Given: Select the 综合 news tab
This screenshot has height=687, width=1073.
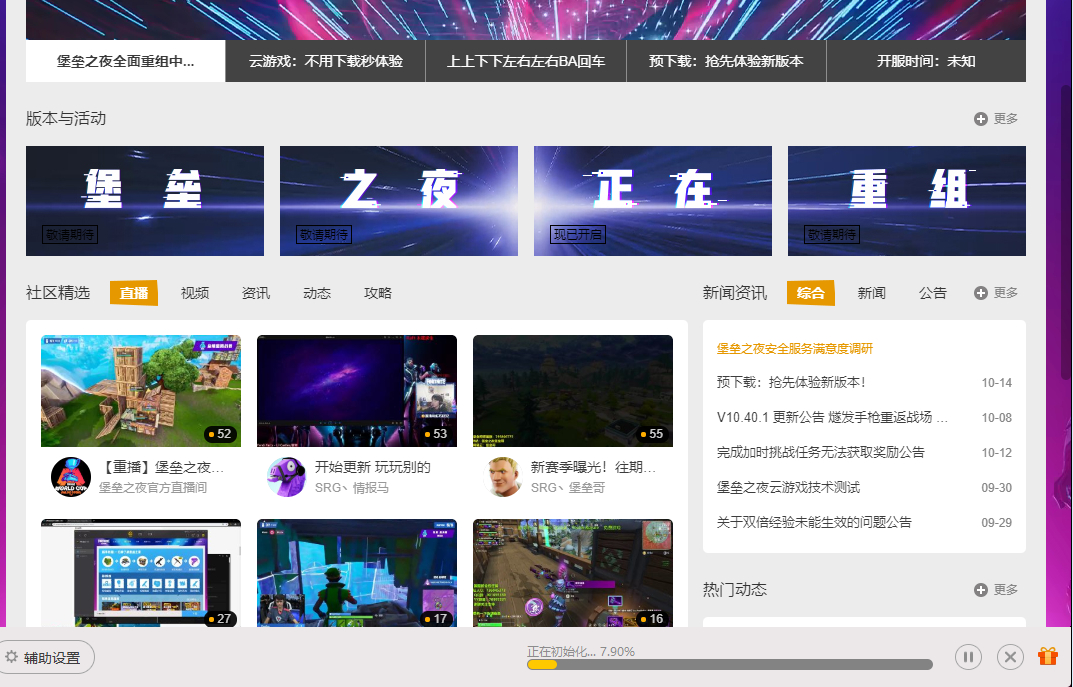Looking at the screenshot, I should pyautogui.click(x=811, y=293).
